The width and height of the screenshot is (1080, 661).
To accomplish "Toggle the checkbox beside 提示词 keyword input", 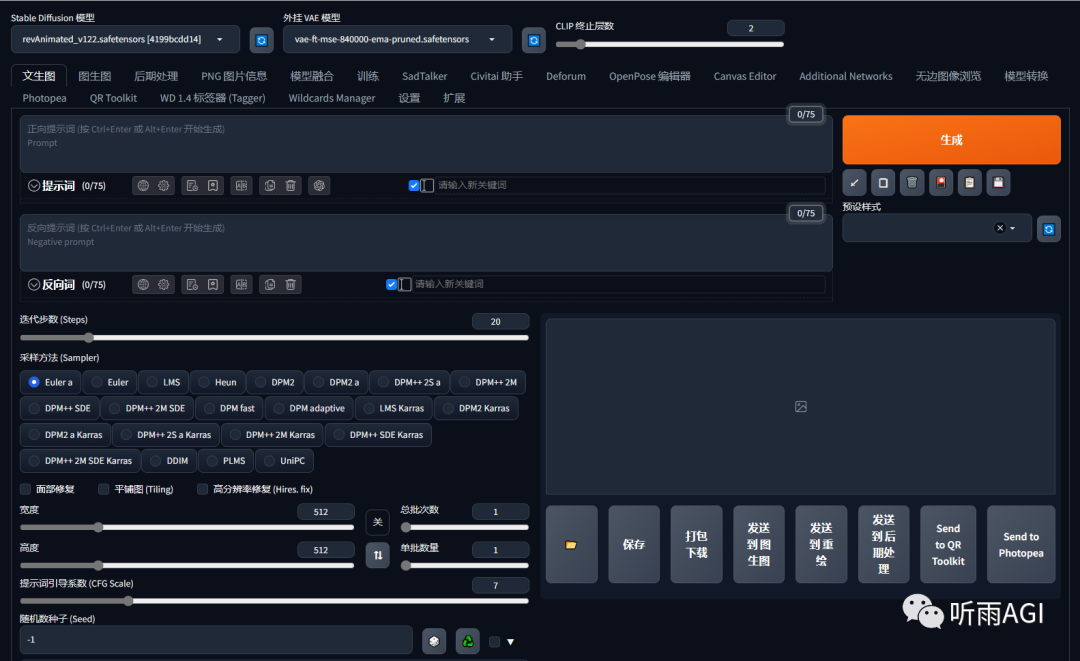I will tap(414, 185).
